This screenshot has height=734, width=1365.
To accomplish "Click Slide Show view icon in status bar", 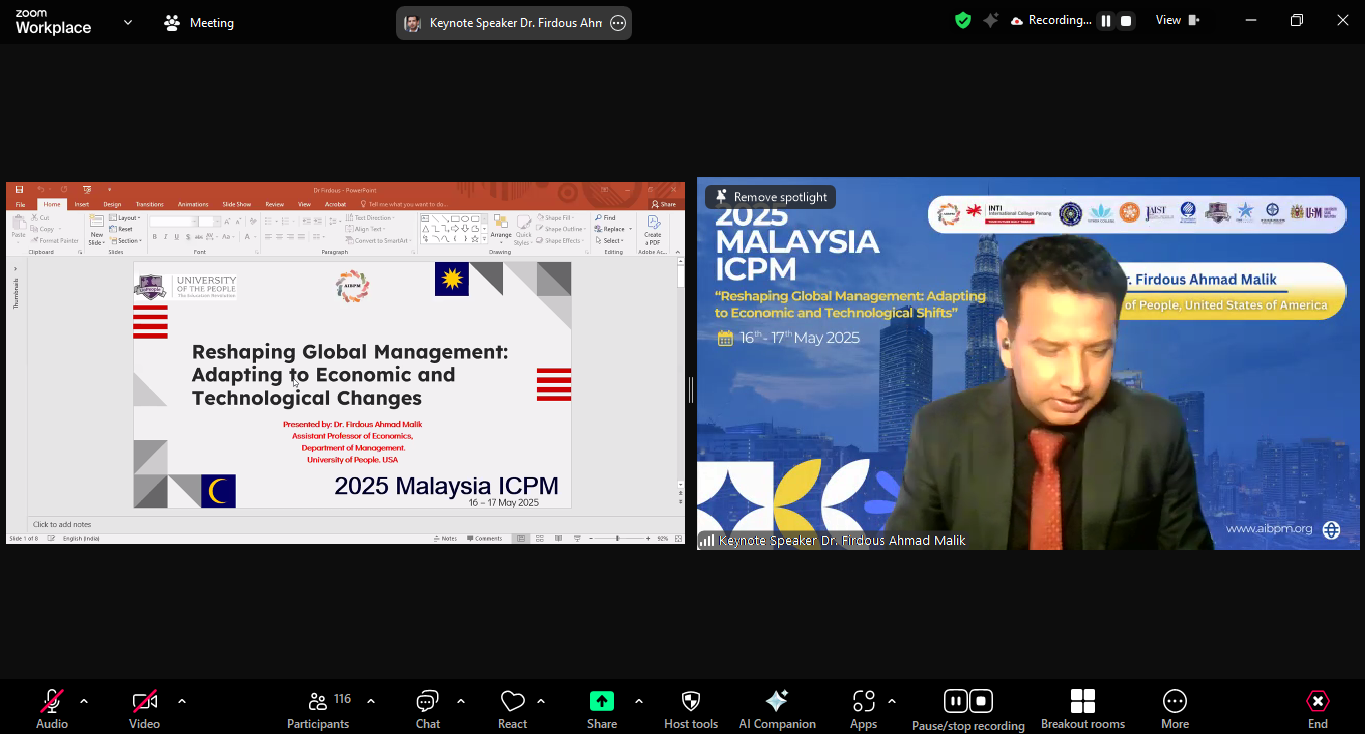I will tap(577, 538).
